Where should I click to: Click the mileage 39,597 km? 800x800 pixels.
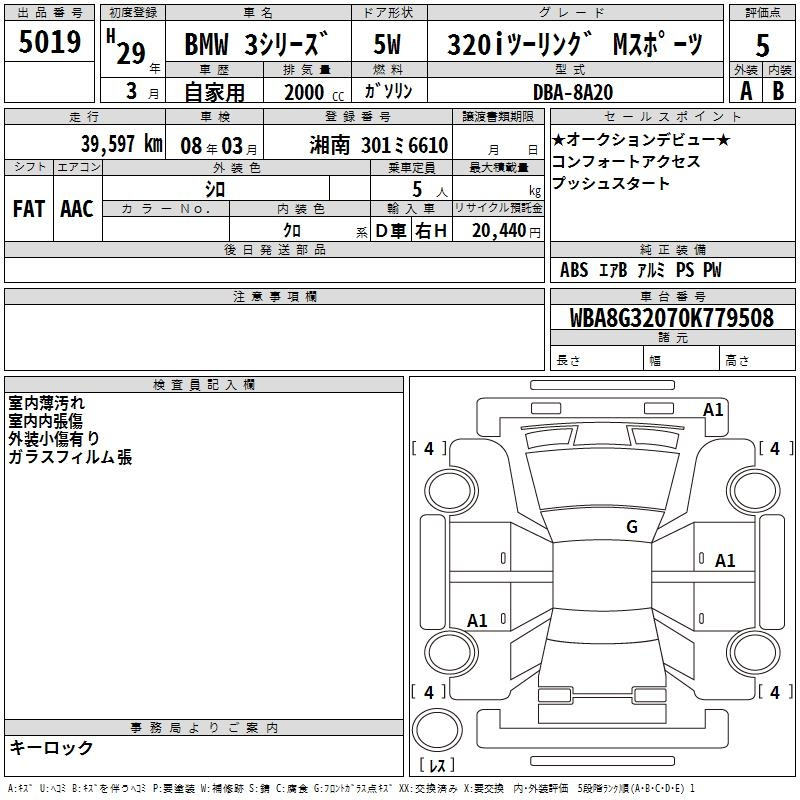click(x=121, y=144)
